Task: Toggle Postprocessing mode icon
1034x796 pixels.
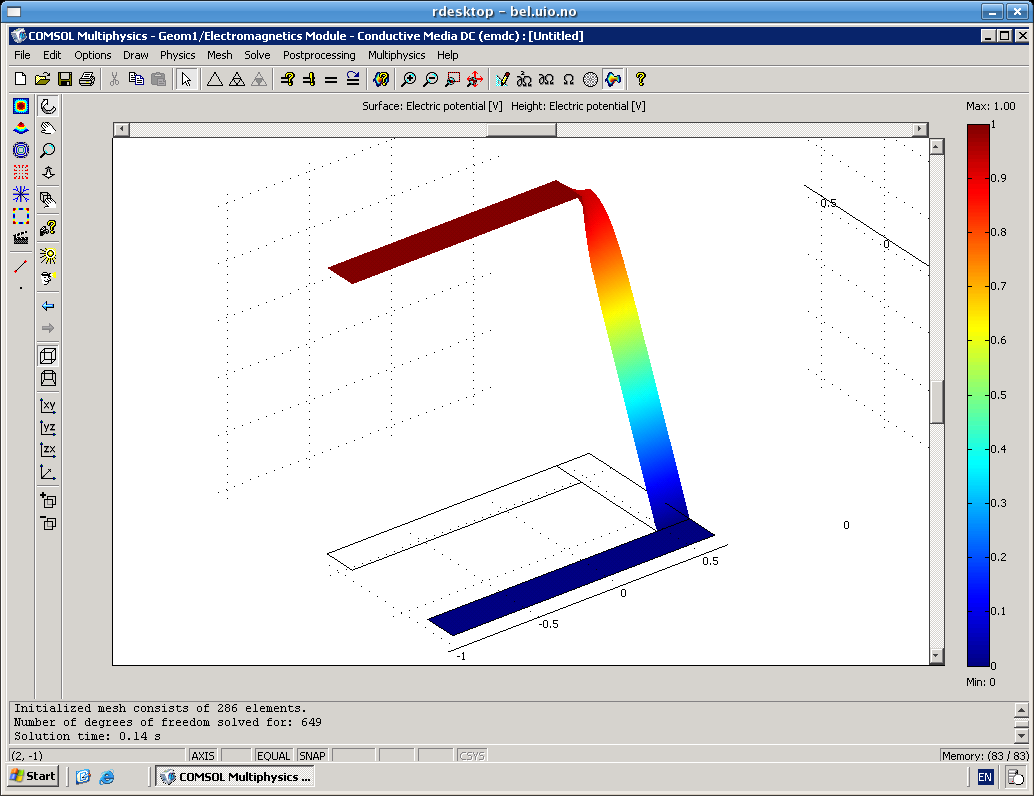Action: [x=613, y=79]
